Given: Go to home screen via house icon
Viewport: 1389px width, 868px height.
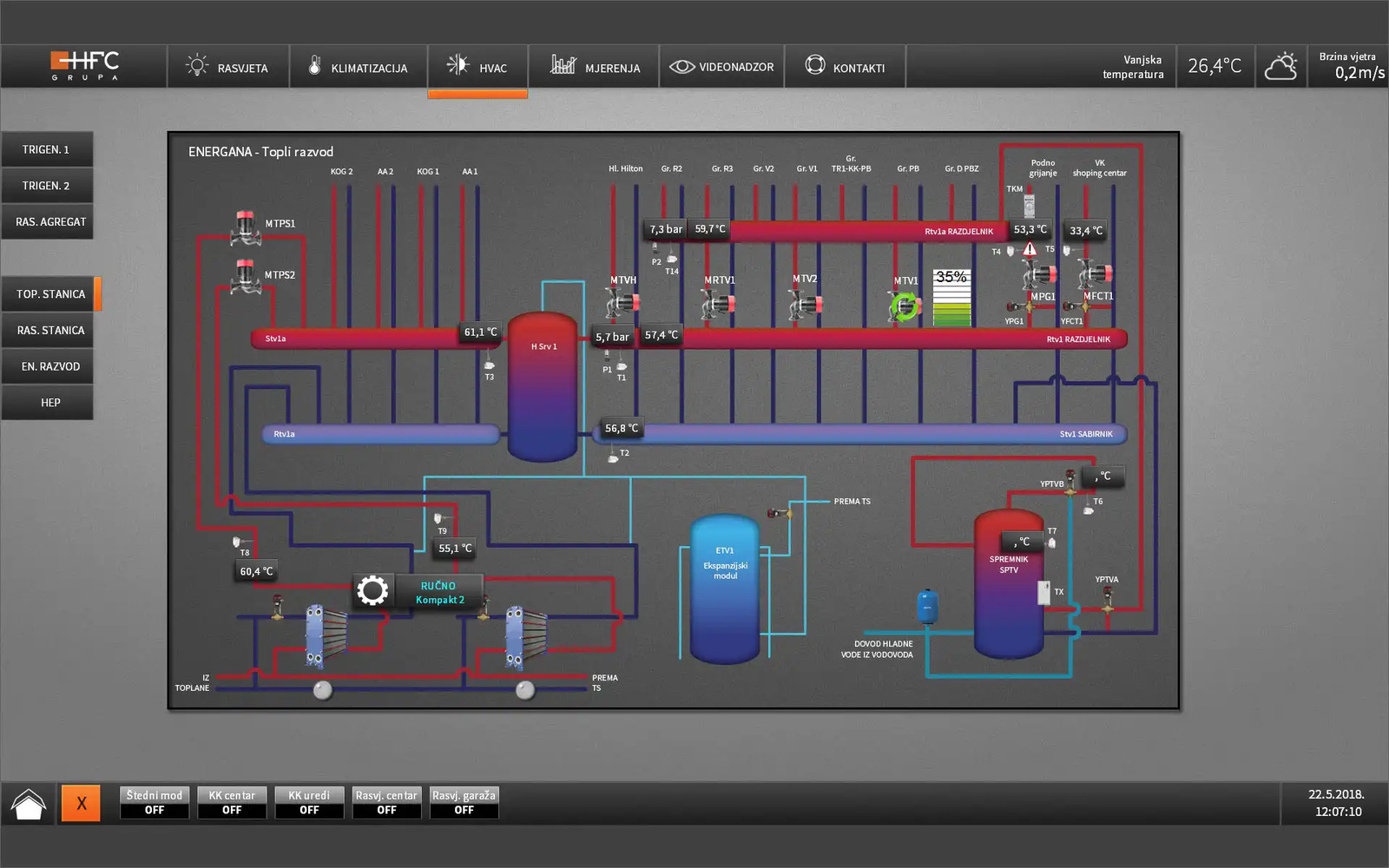Looking at the screenshot, I should click(x=29, y=804).
